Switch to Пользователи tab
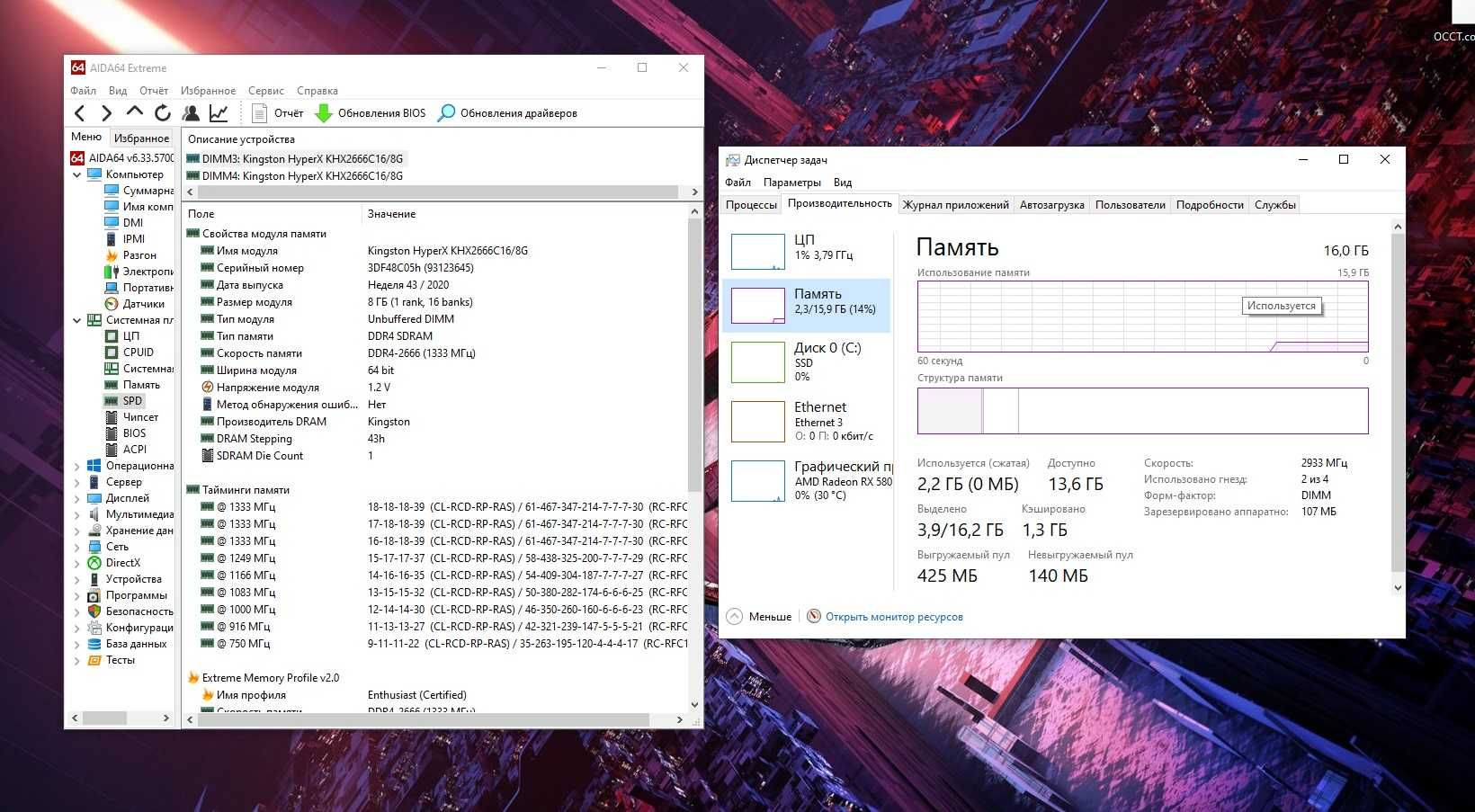 tap(1131, 205)
